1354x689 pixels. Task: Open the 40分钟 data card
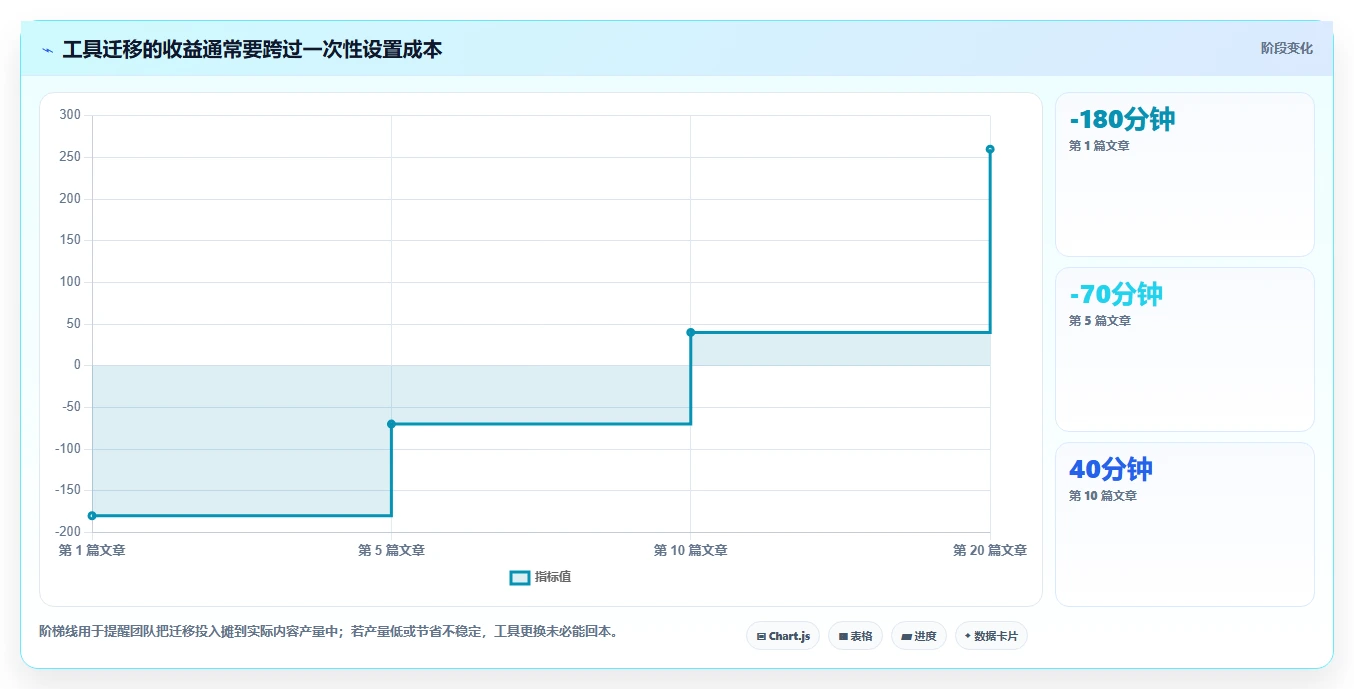tap(1184, 524)
